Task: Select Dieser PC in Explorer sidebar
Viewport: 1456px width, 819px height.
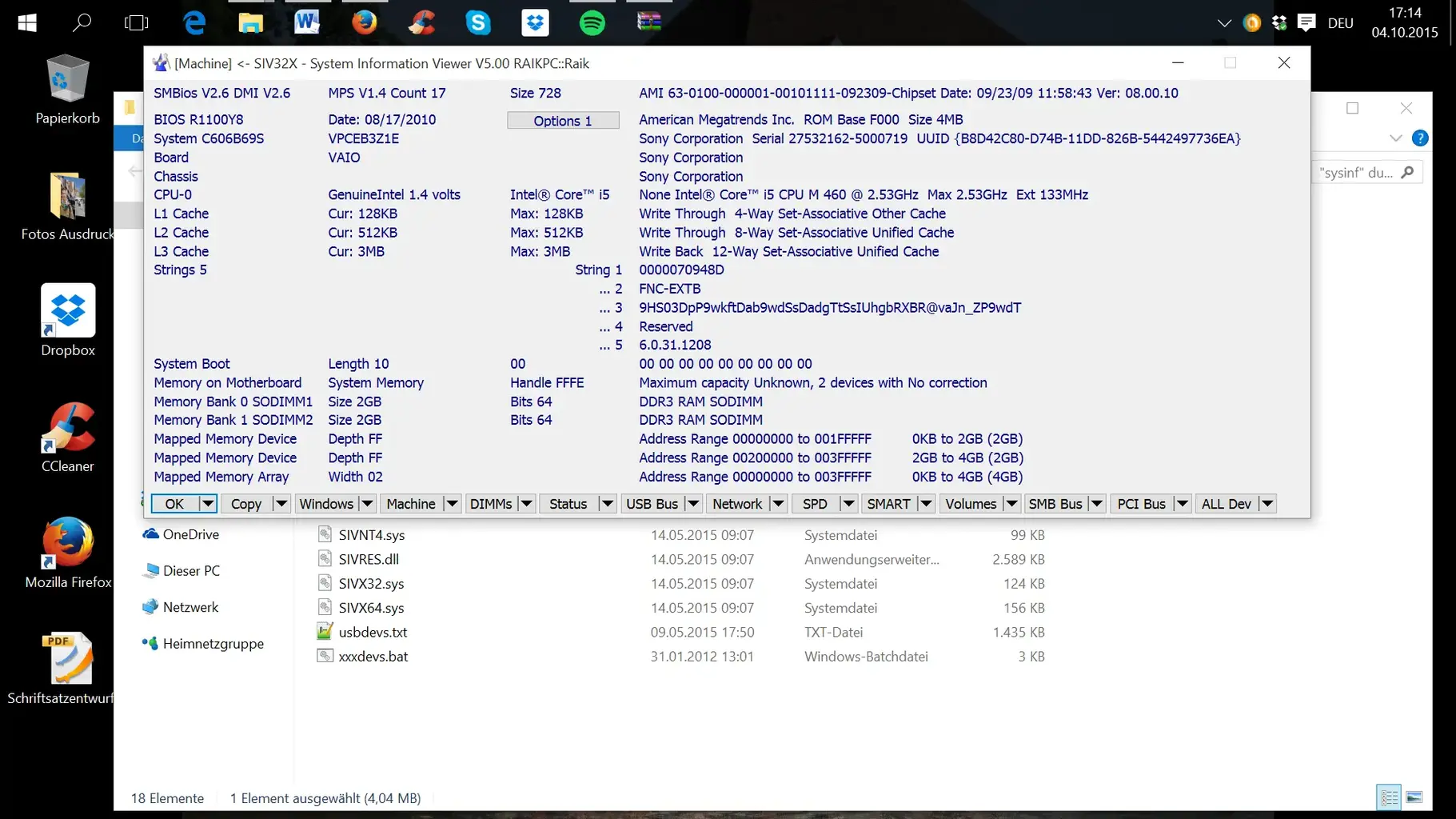Action: coord(182,571)
